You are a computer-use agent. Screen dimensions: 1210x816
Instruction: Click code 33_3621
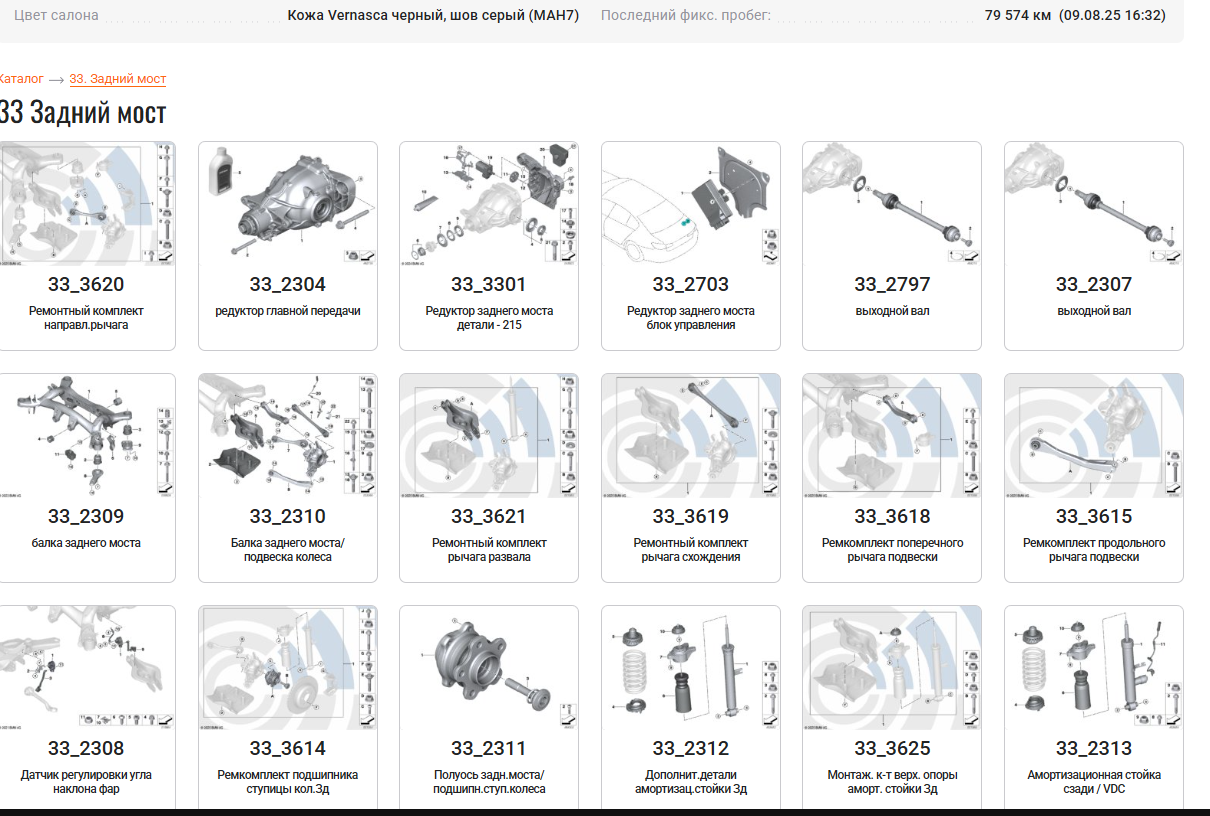(489, 516)
